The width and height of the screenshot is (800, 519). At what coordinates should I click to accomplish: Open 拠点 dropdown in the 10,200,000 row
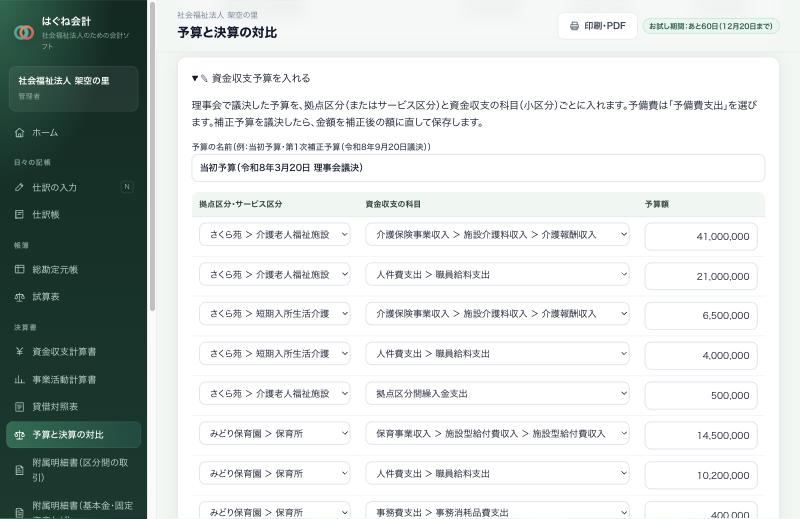coord(274,474)
